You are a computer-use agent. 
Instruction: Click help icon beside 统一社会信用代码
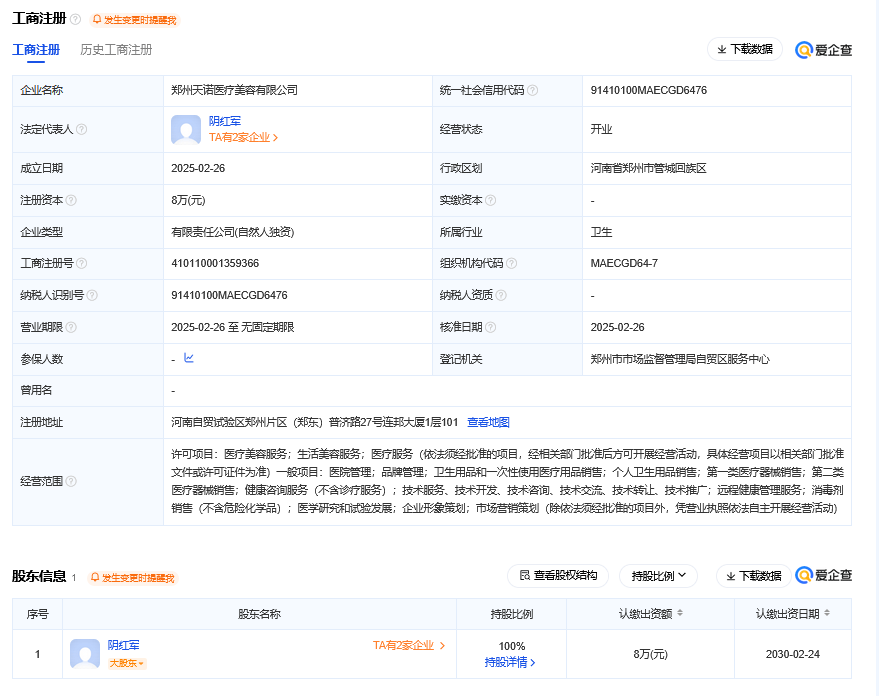(x=533, y=90)
